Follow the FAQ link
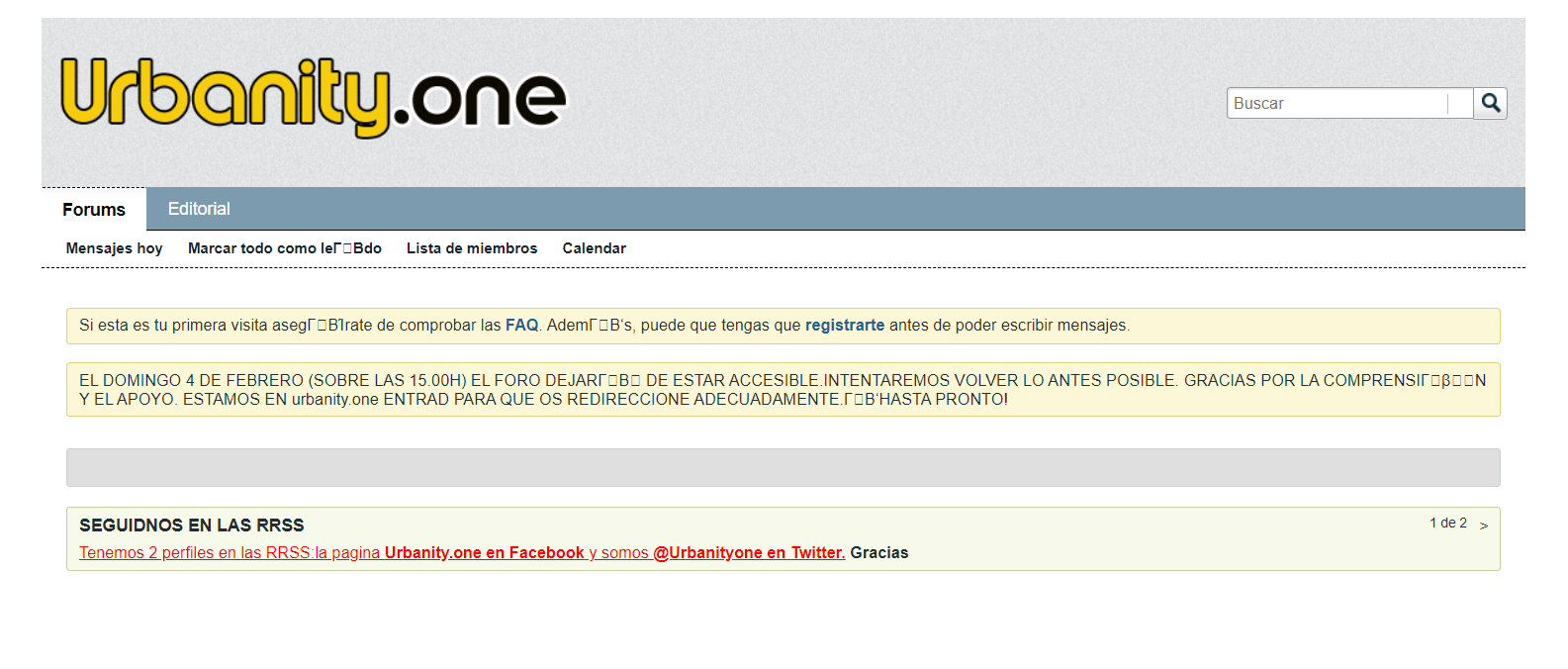Viewport: 1568px width, 669px height. (521, 326)
